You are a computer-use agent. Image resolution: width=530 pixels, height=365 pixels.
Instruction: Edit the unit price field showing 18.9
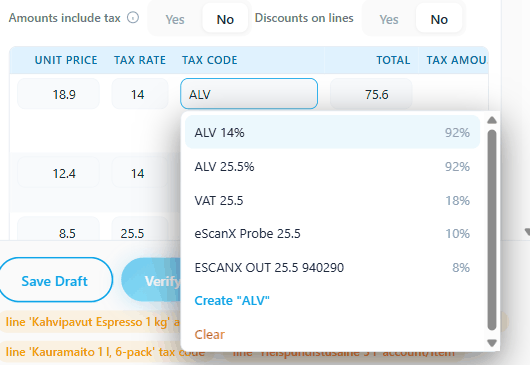click(58, 94)
